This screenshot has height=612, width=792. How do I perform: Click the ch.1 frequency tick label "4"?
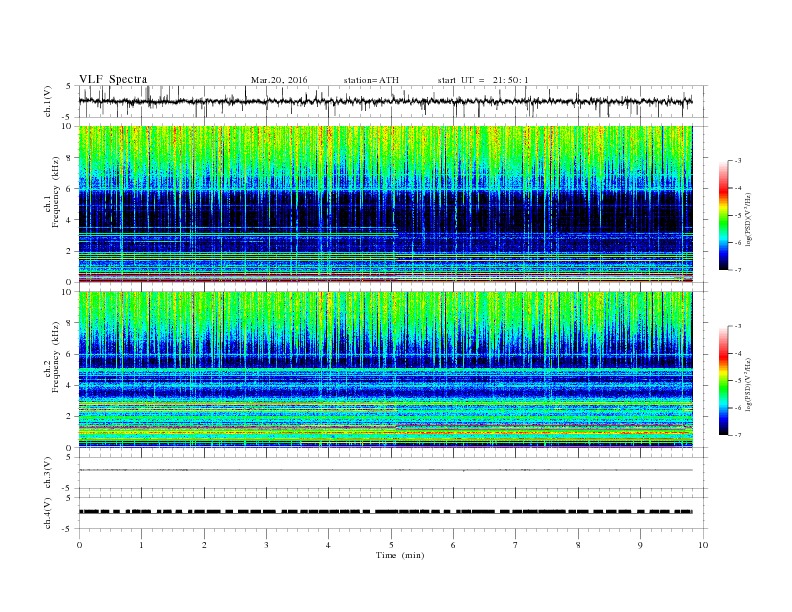(70, 220)
